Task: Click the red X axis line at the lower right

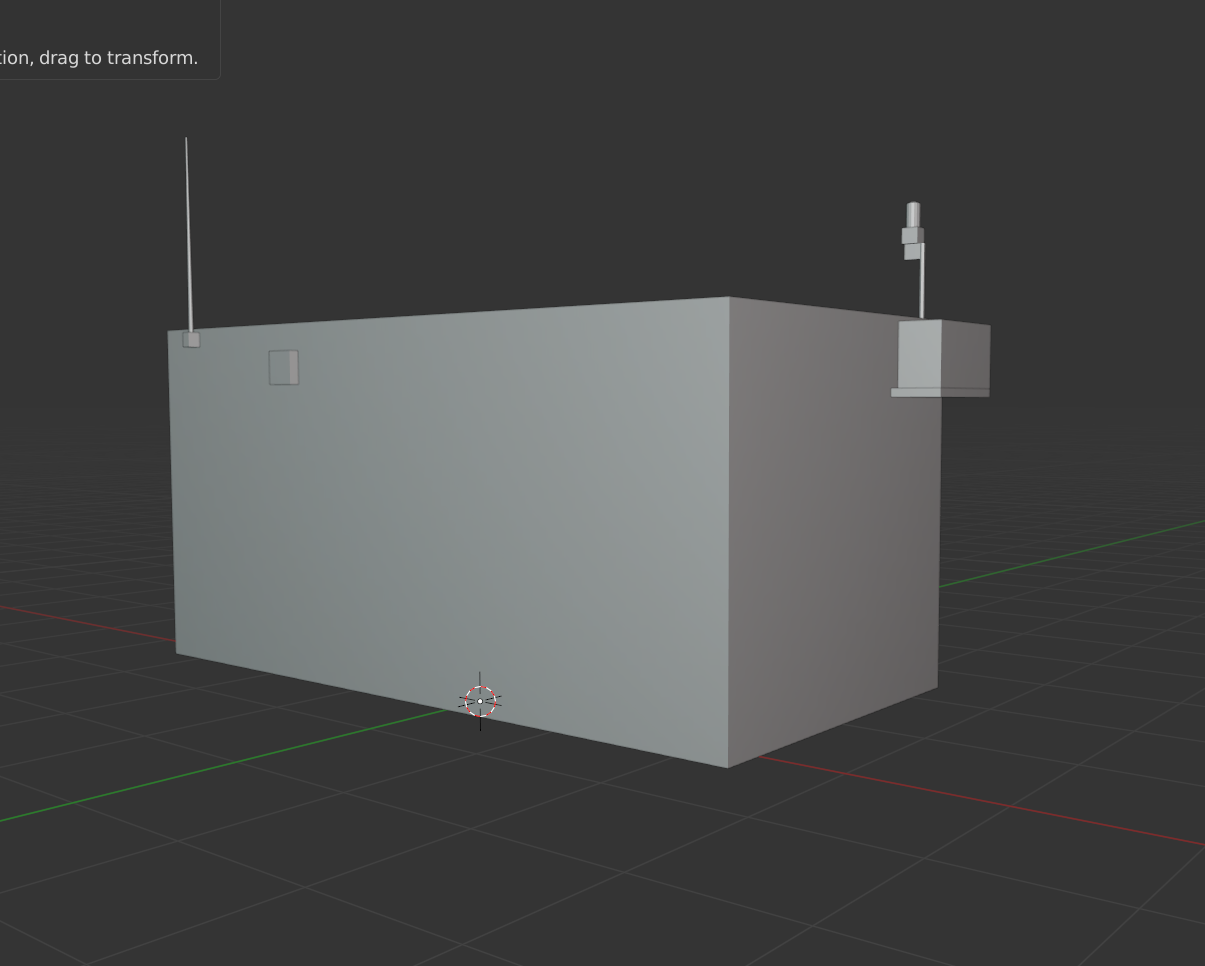Action: 1000,803
